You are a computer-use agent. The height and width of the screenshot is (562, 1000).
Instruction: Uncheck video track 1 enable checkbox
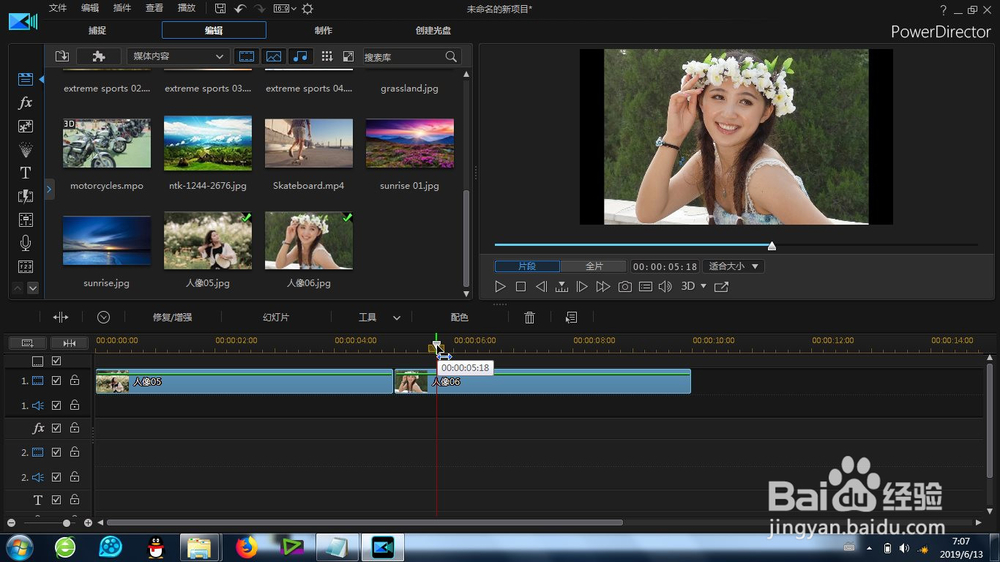tap(57, 381)
